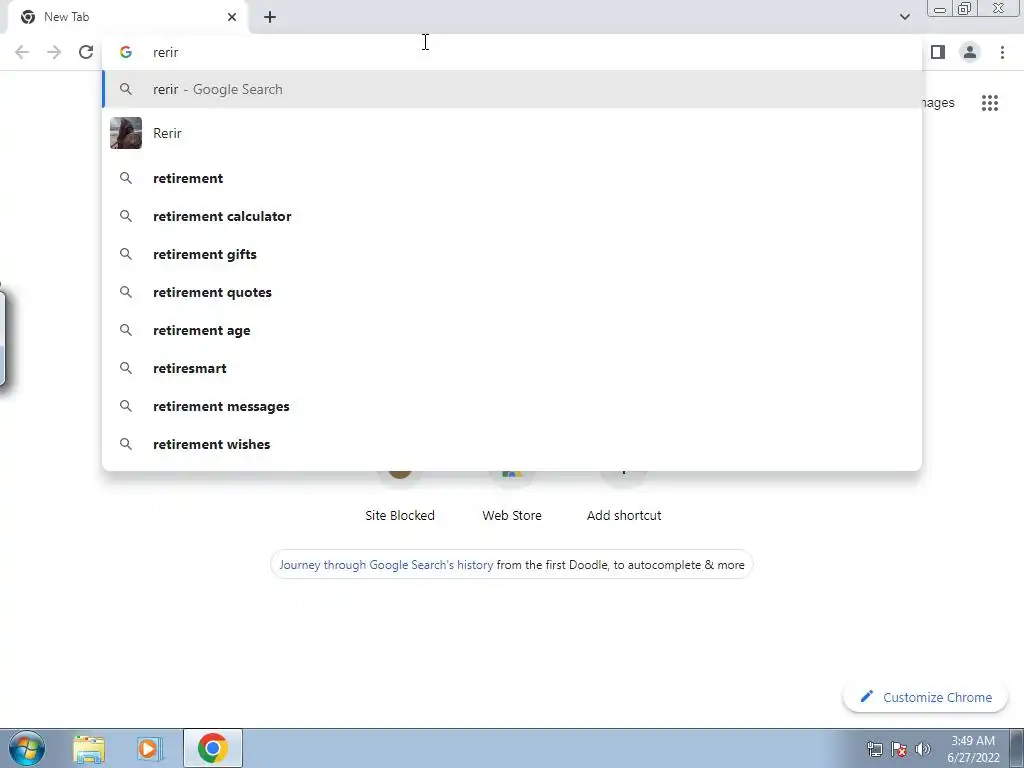Click the browser reload icon
The height and width of the screenshot is (768, 1024).
tap(86, 52)
